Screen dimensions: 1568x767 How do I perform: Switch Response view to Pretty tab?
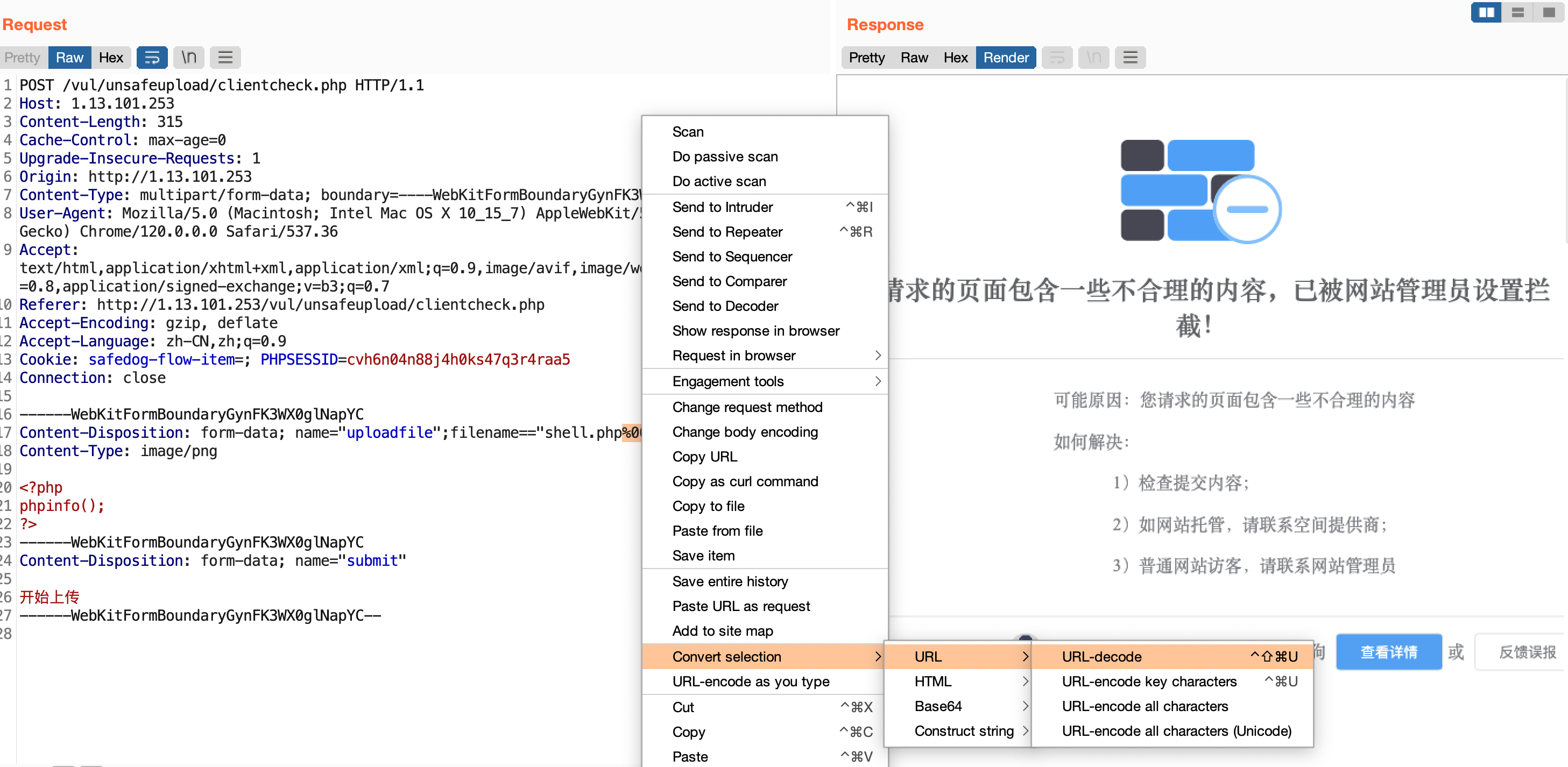point(866,58)
